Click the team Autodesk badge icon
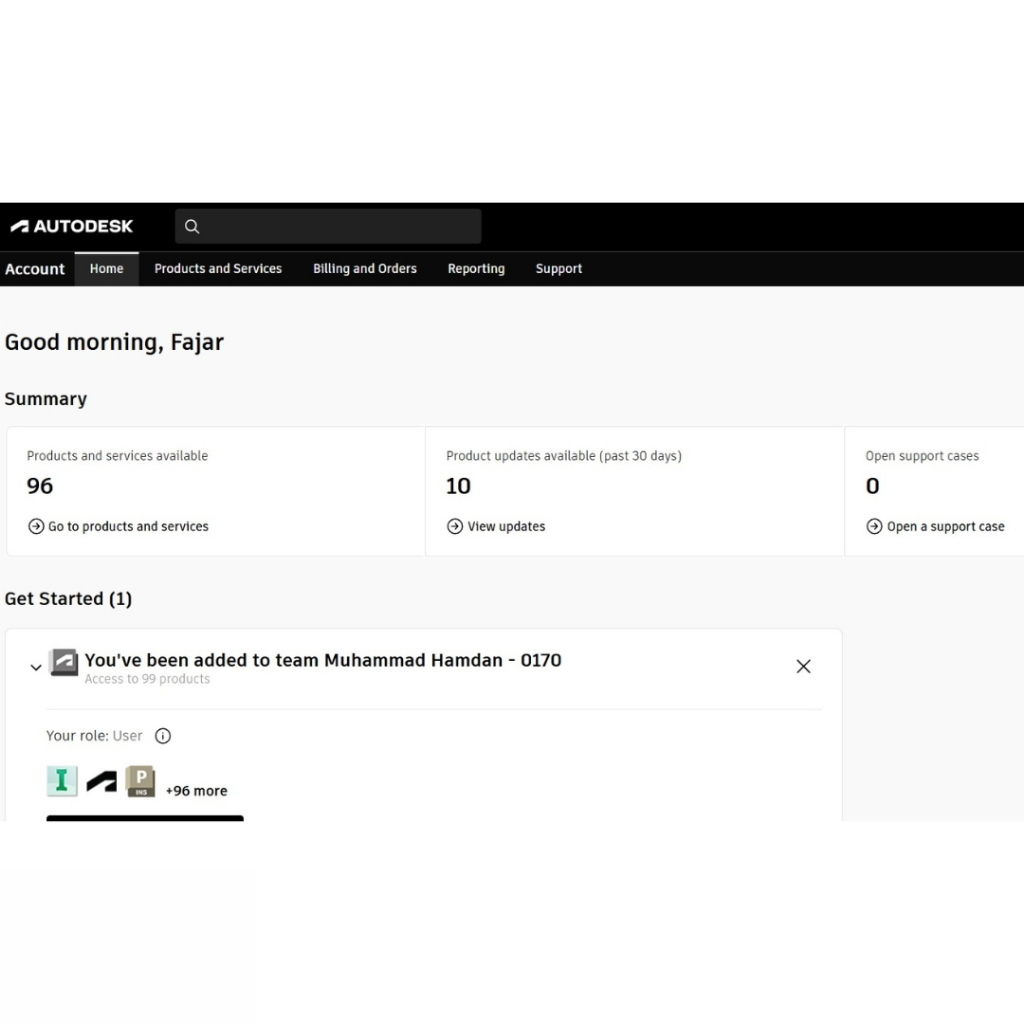The image size is (1024, 1024). (x=64, y=662)
